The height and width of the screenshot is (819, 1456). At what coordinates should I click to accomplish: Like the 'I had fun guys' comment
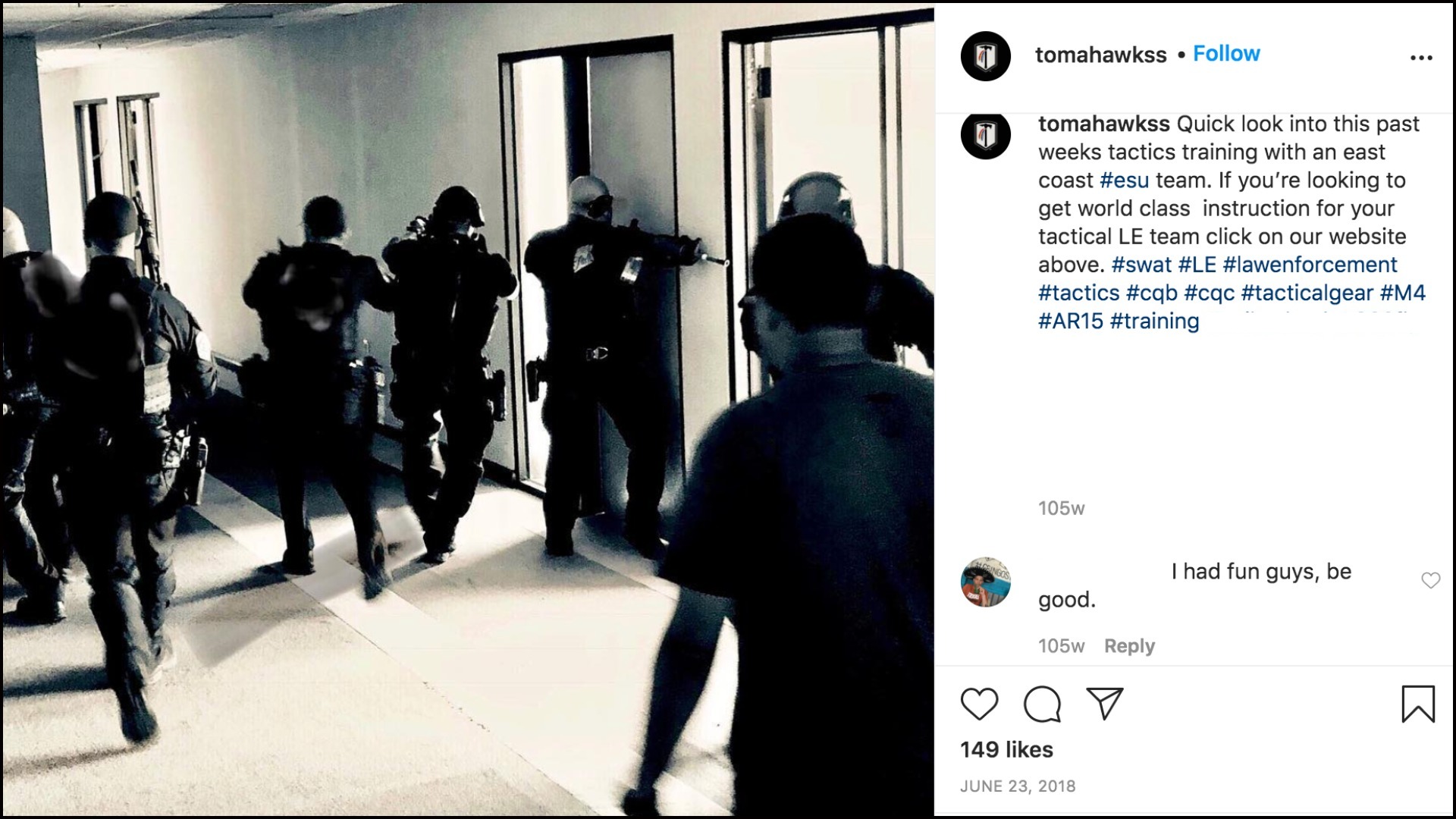tap(1430, 580)
